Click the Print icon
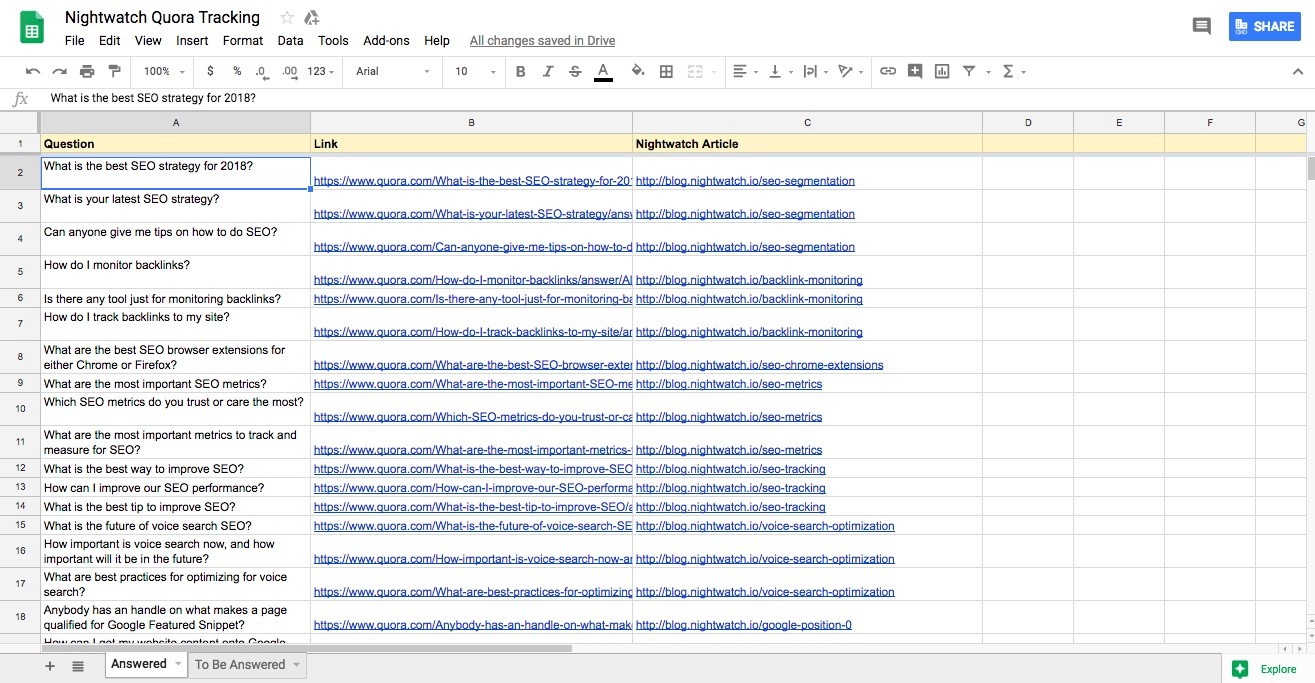 coord(87,71)
